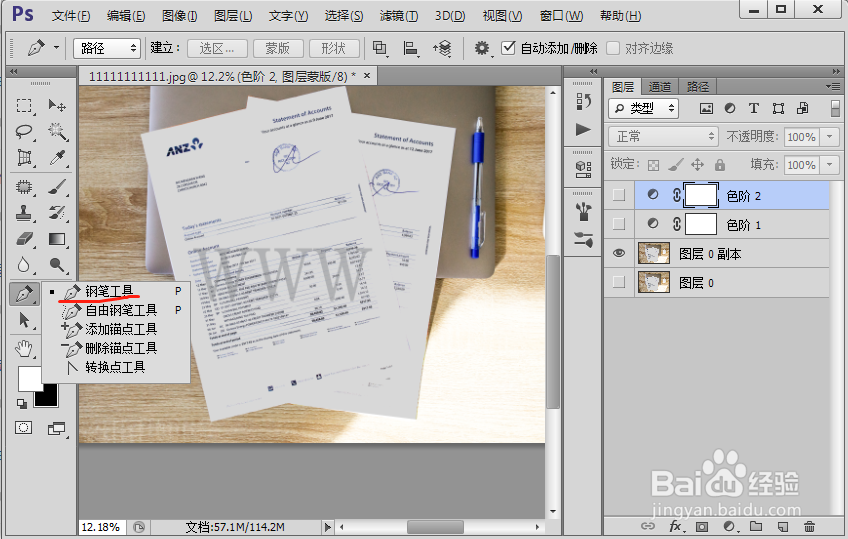Activate the Eyedropper tool

(57, 158)
